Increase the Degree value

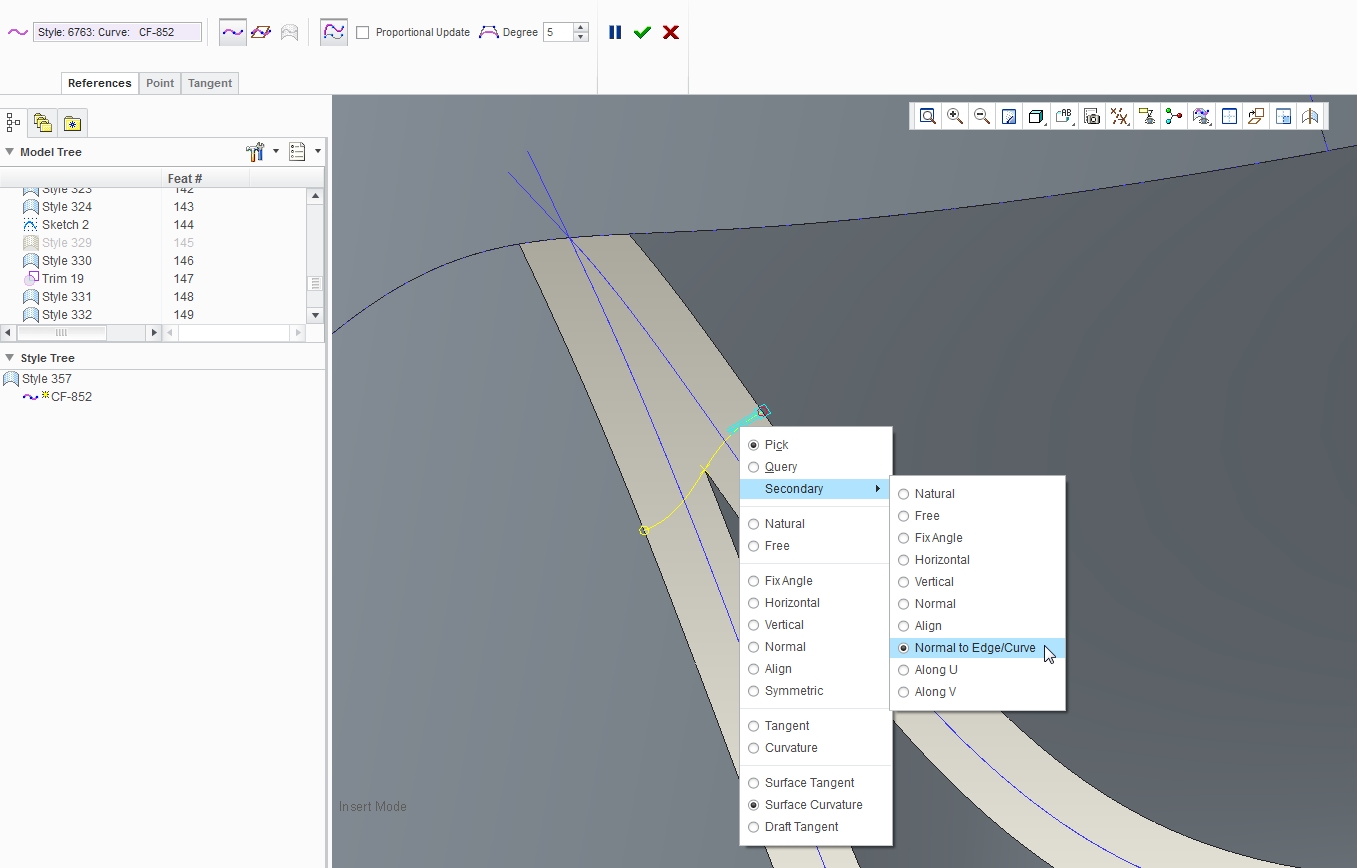[581, 27]
